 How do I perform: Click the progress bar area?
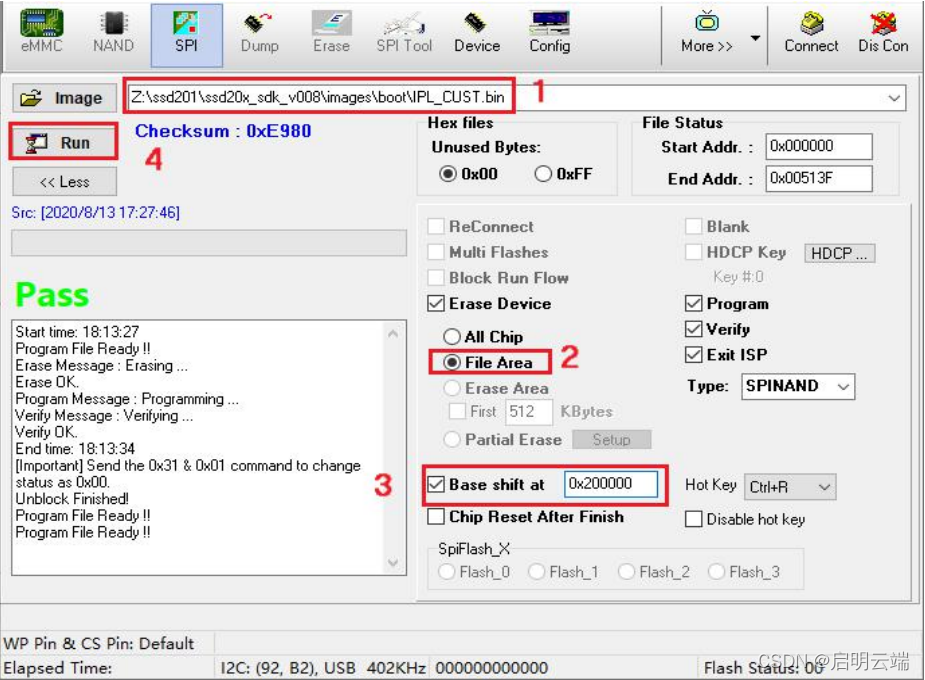(x=209, y=243)
